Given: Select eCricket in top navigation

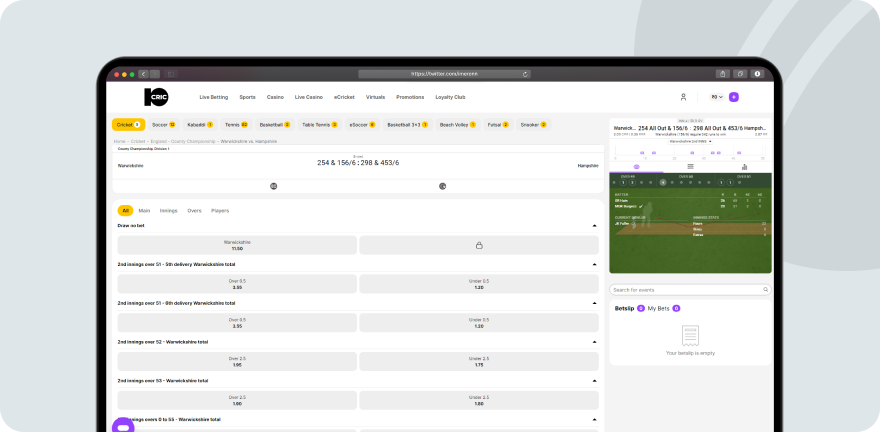Looking at the screenshot, I should (x=344, y=97).
